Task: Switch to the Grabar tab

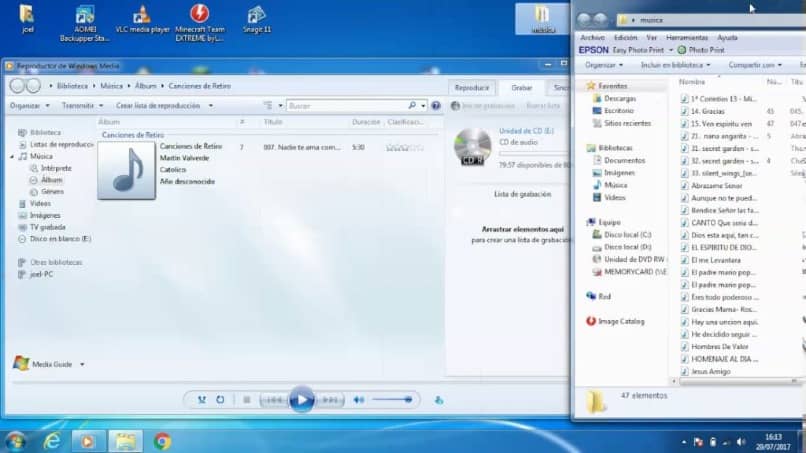Action: tap(521, 88)
